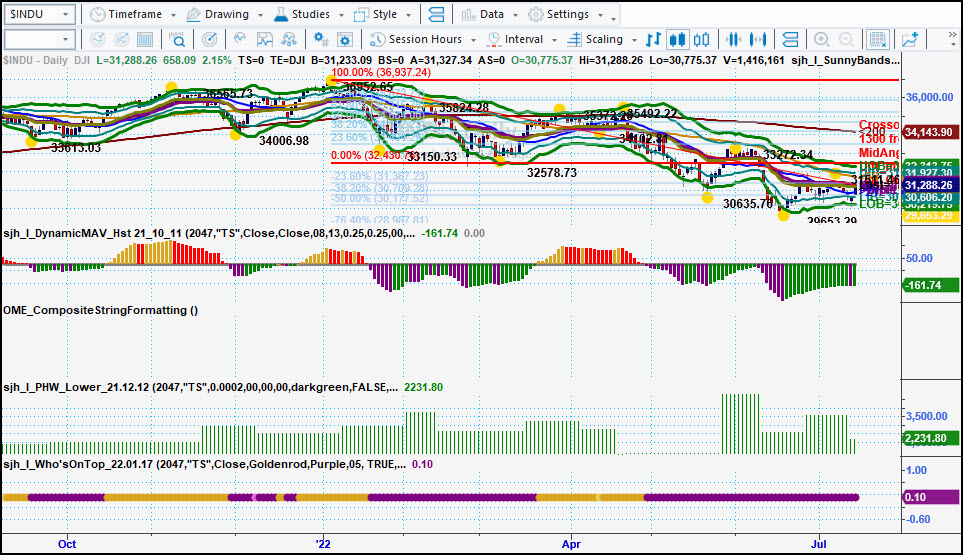Open the Timeframe menu
This screenshot has width=963, height=555.
point(133,14)
